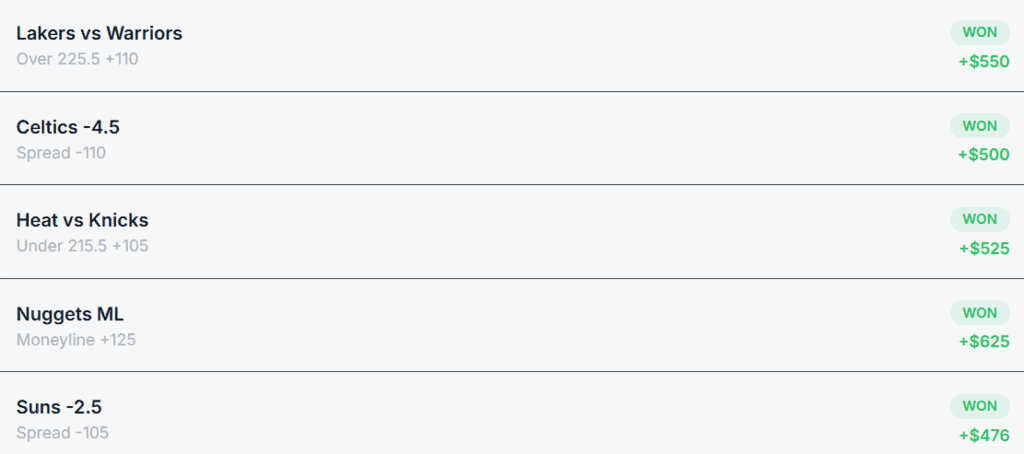Screen dimensions: 1024x454
Task: Open the Suns -2.5 bet
Action: (59, 407)
